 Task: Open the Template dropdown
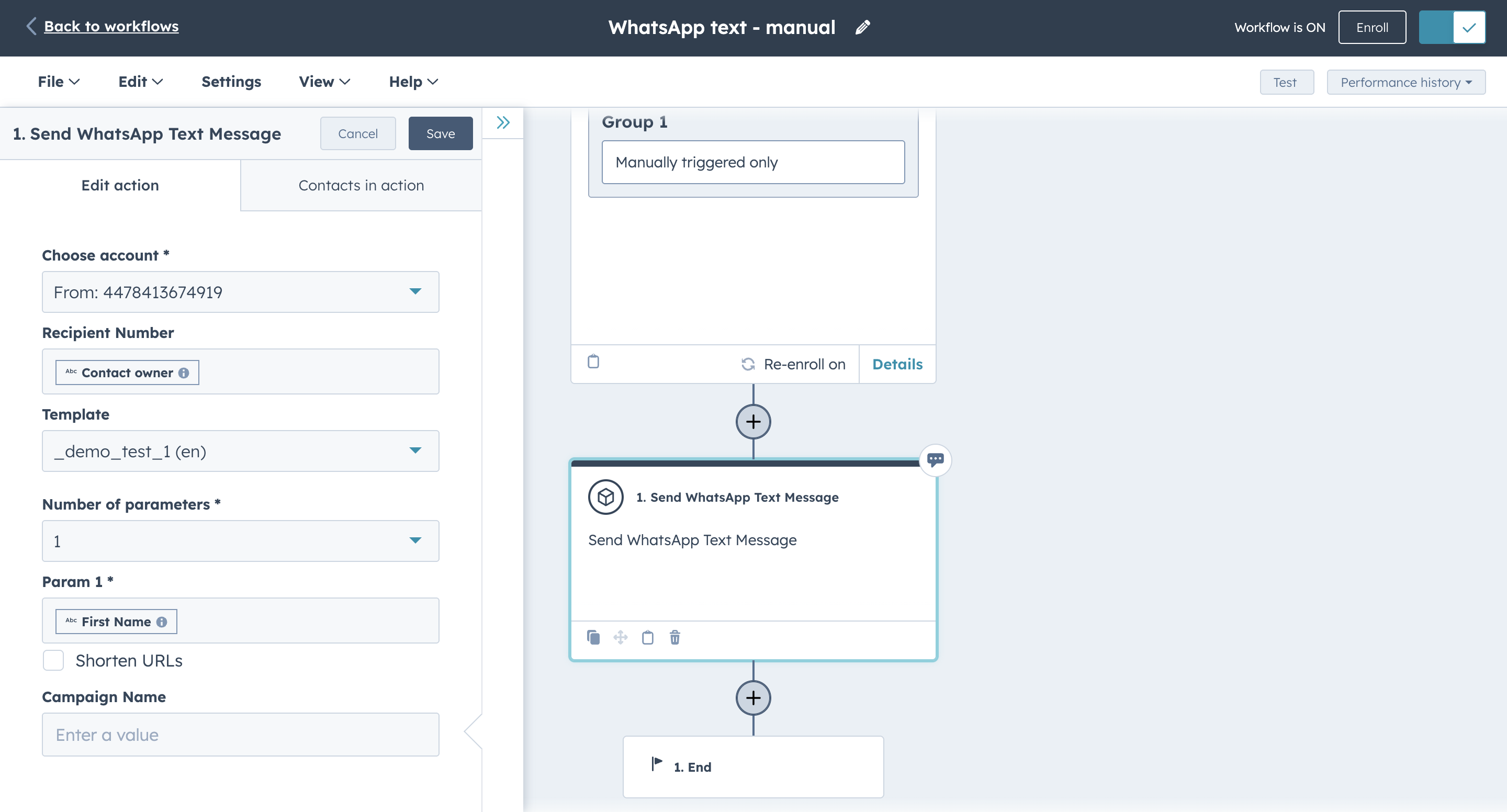[241, 451]
